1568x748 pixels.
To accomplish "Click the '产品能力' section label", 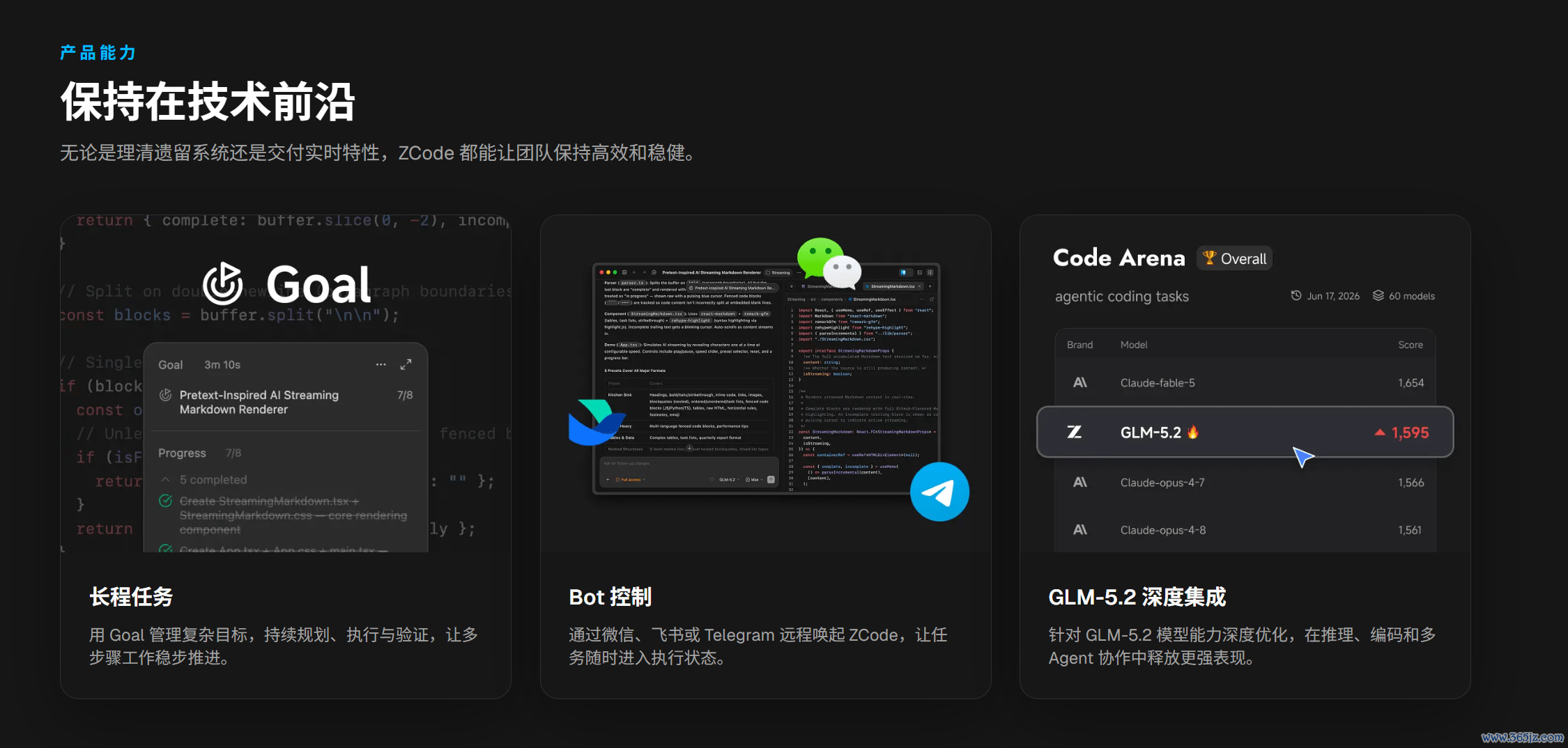I will [98, 52].
